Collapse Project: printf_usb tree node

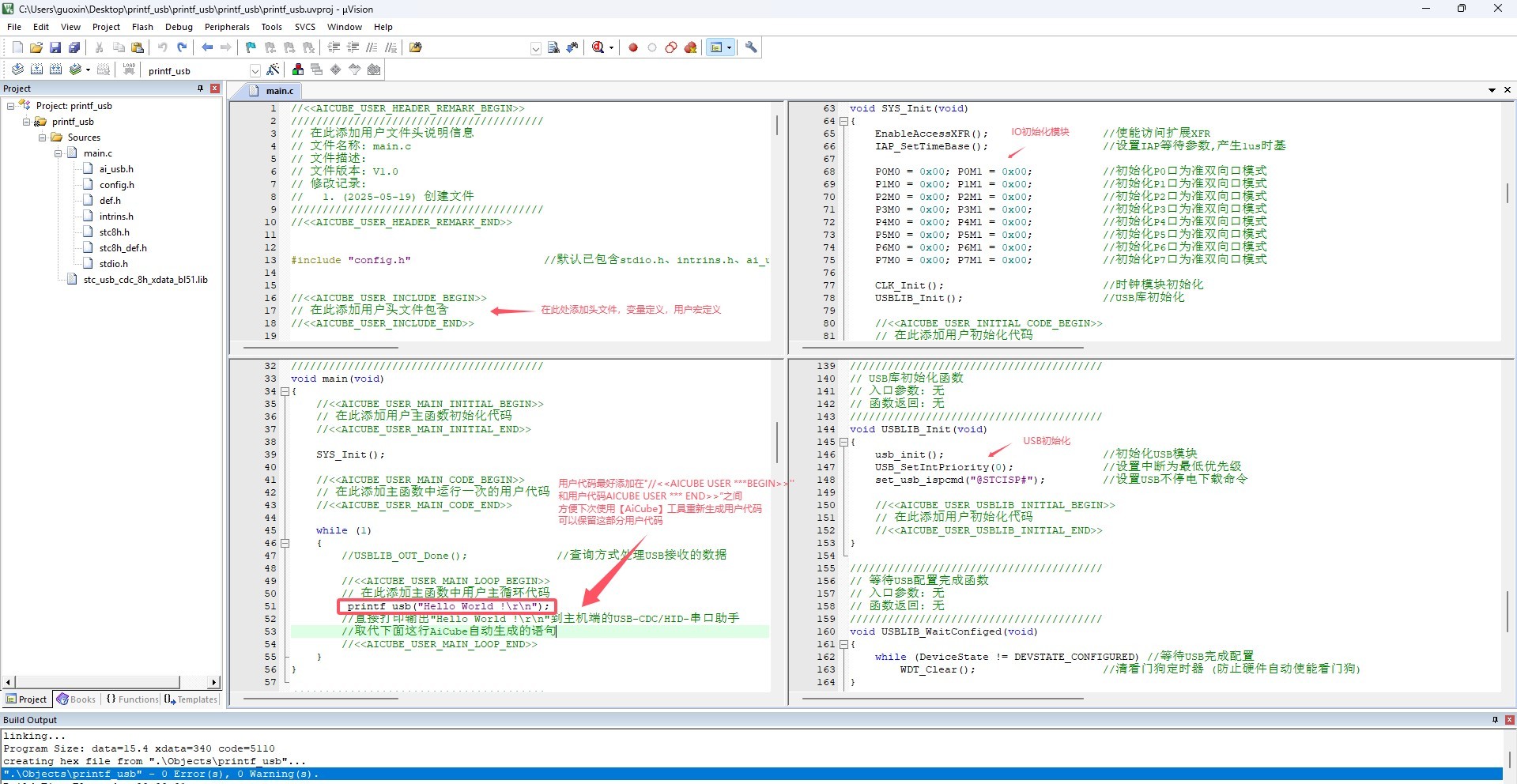pyautogui.click(x=11, y=106)
